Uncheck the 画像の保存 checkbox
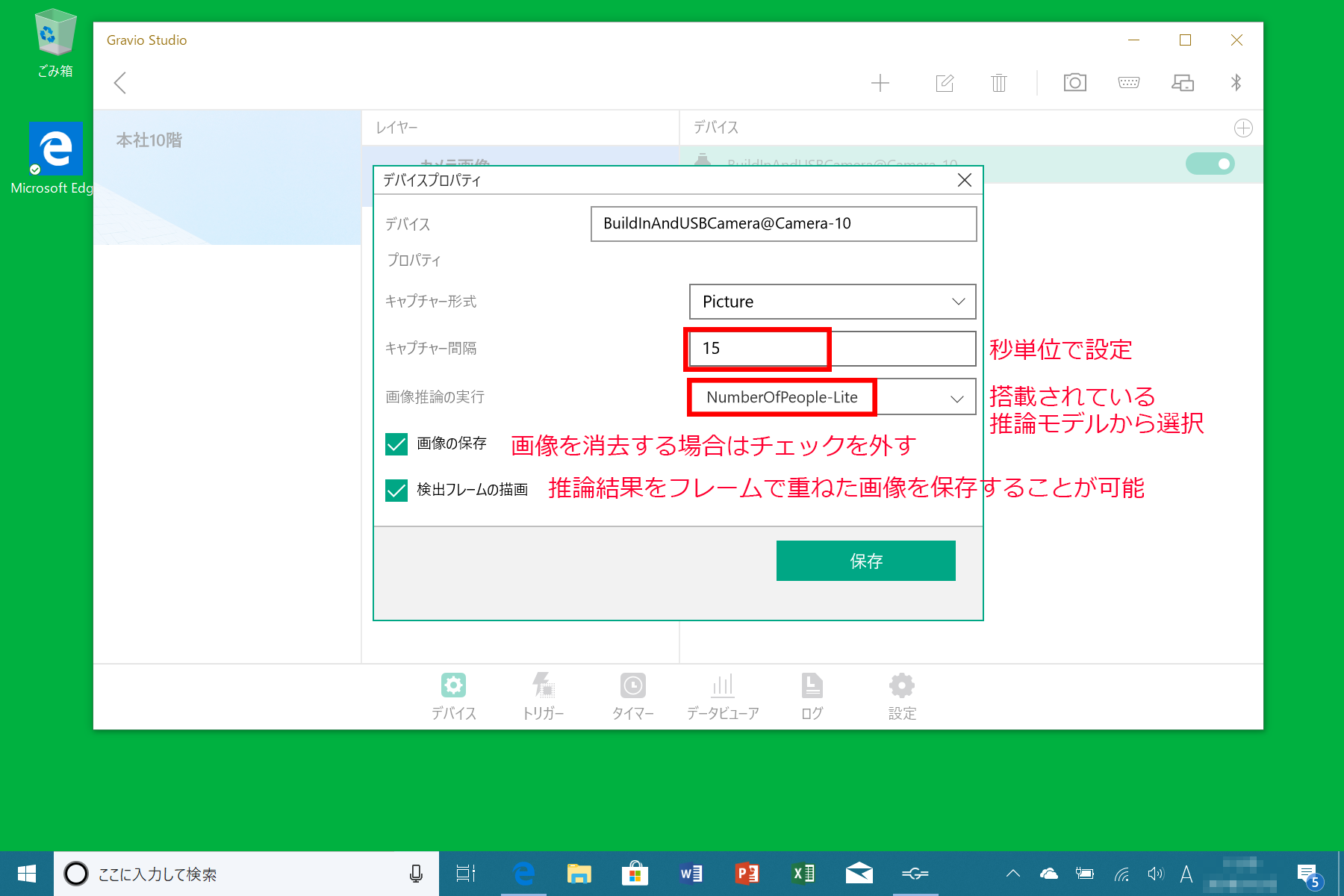The height and width of the screenshot is (896, 1344). pos(396,444)
